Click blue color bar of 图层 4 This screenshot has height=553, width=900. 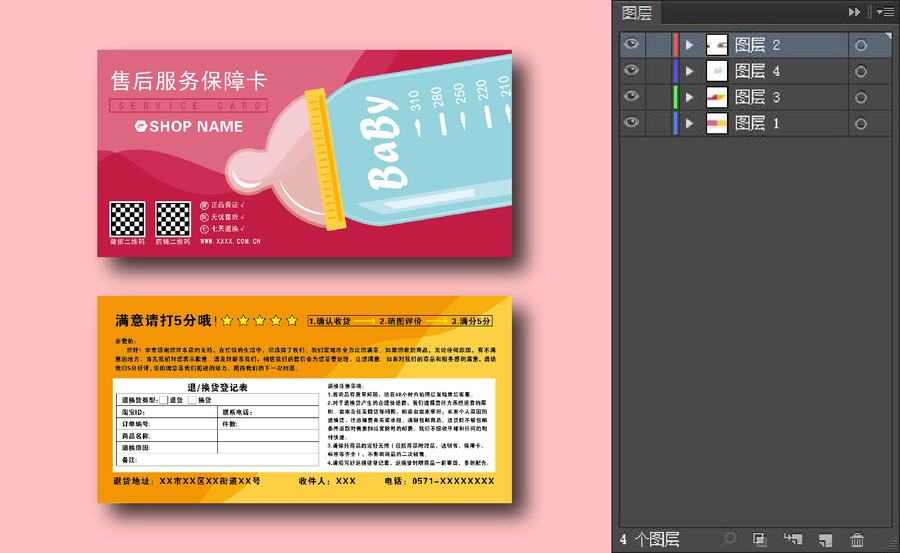(x=676, y=71)
